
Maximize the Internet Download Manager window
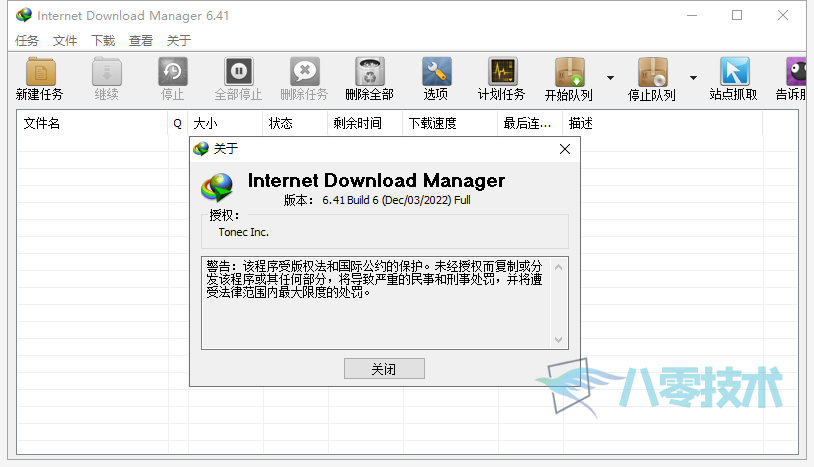coord(737,16)
